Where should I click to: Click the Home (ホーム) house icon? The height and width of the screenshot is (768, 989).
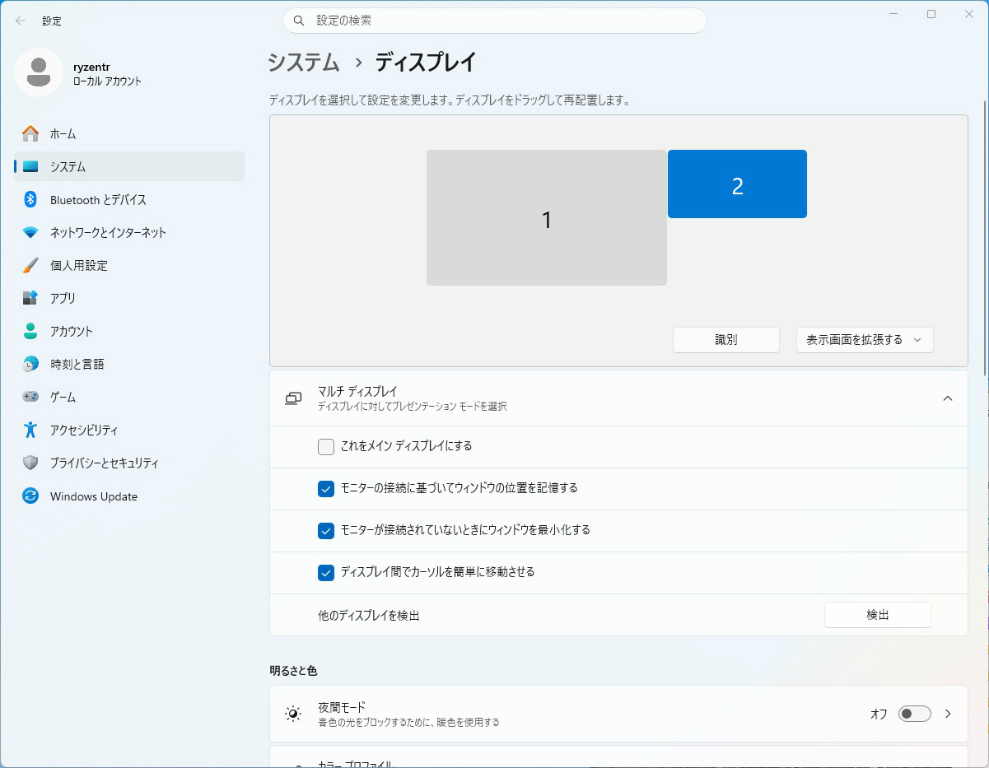click(x=30, y=134)
